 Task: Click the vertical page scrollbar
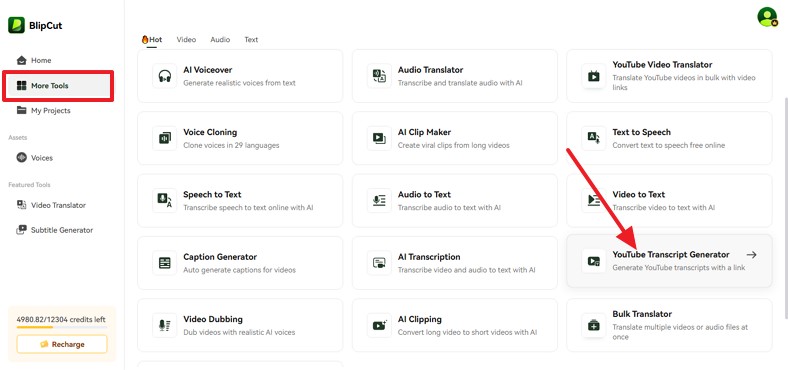[785, 209]
